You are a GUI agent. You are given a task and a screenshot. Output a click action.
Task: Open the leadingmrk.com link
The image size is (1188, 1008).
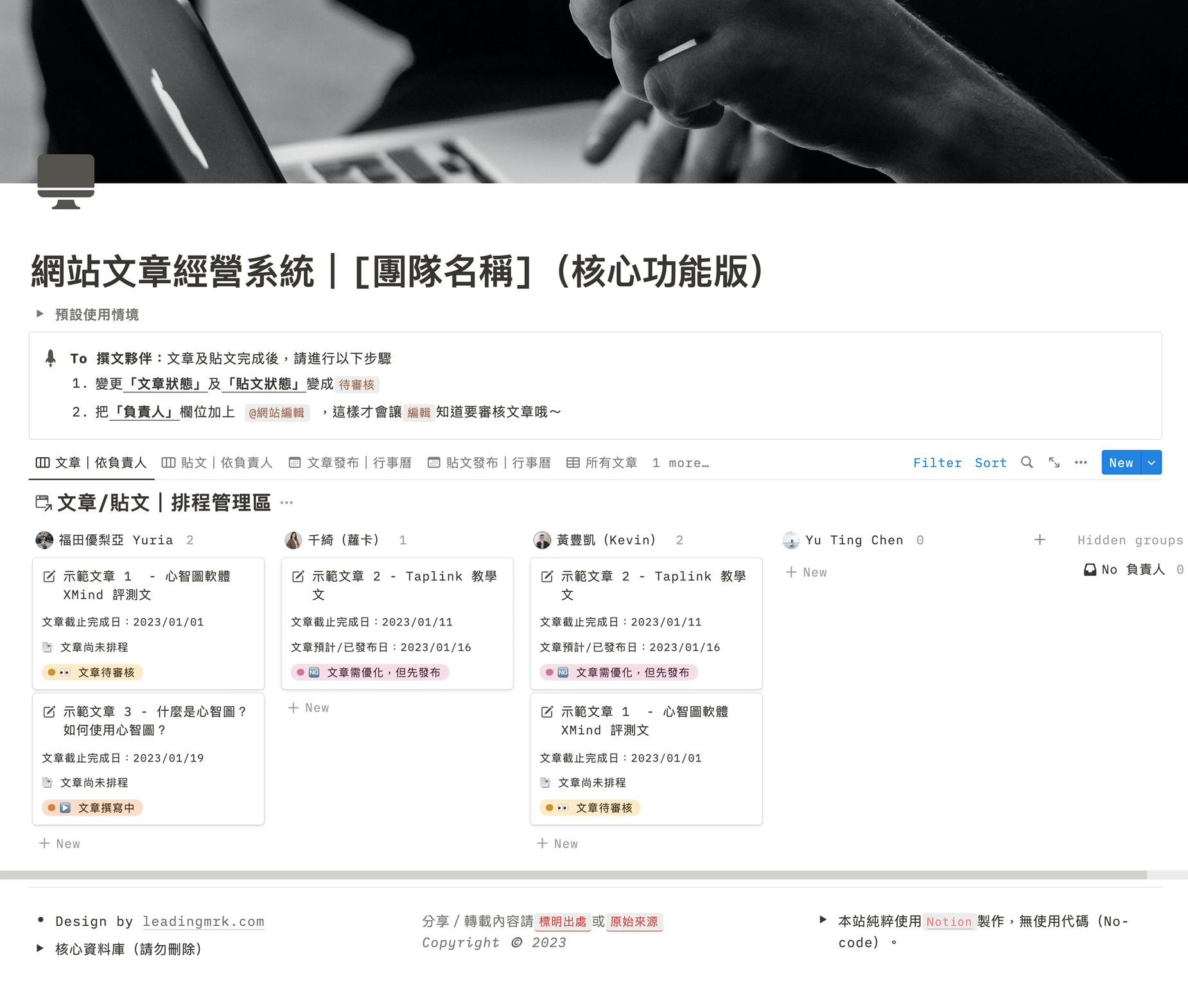tap(203, 921)
